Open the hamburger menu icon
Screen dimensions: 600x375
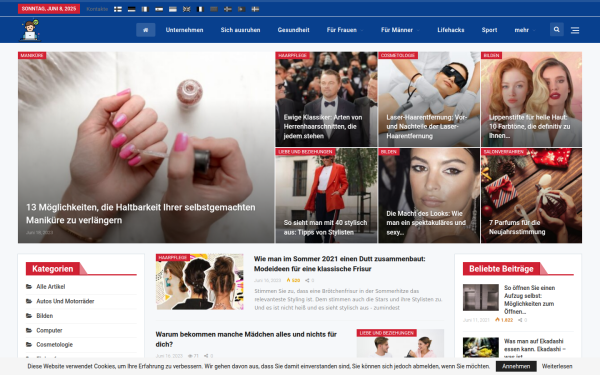575,30
